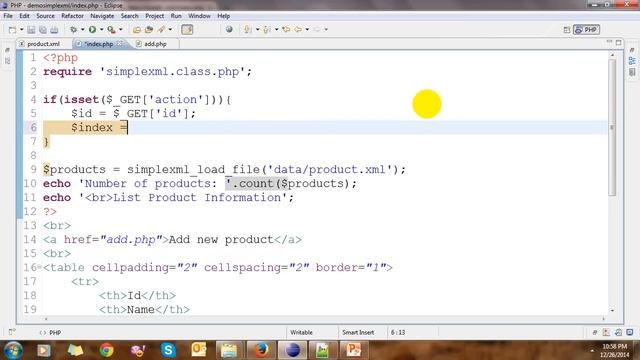Click the New file toolbar icon

(13, 30)
